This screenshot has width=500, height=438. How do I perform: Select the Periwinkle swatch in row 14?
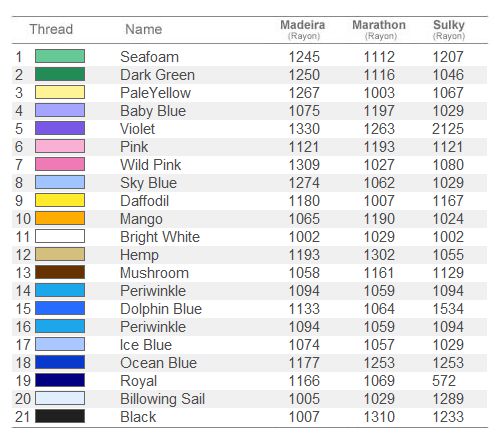tap(60, 290)
